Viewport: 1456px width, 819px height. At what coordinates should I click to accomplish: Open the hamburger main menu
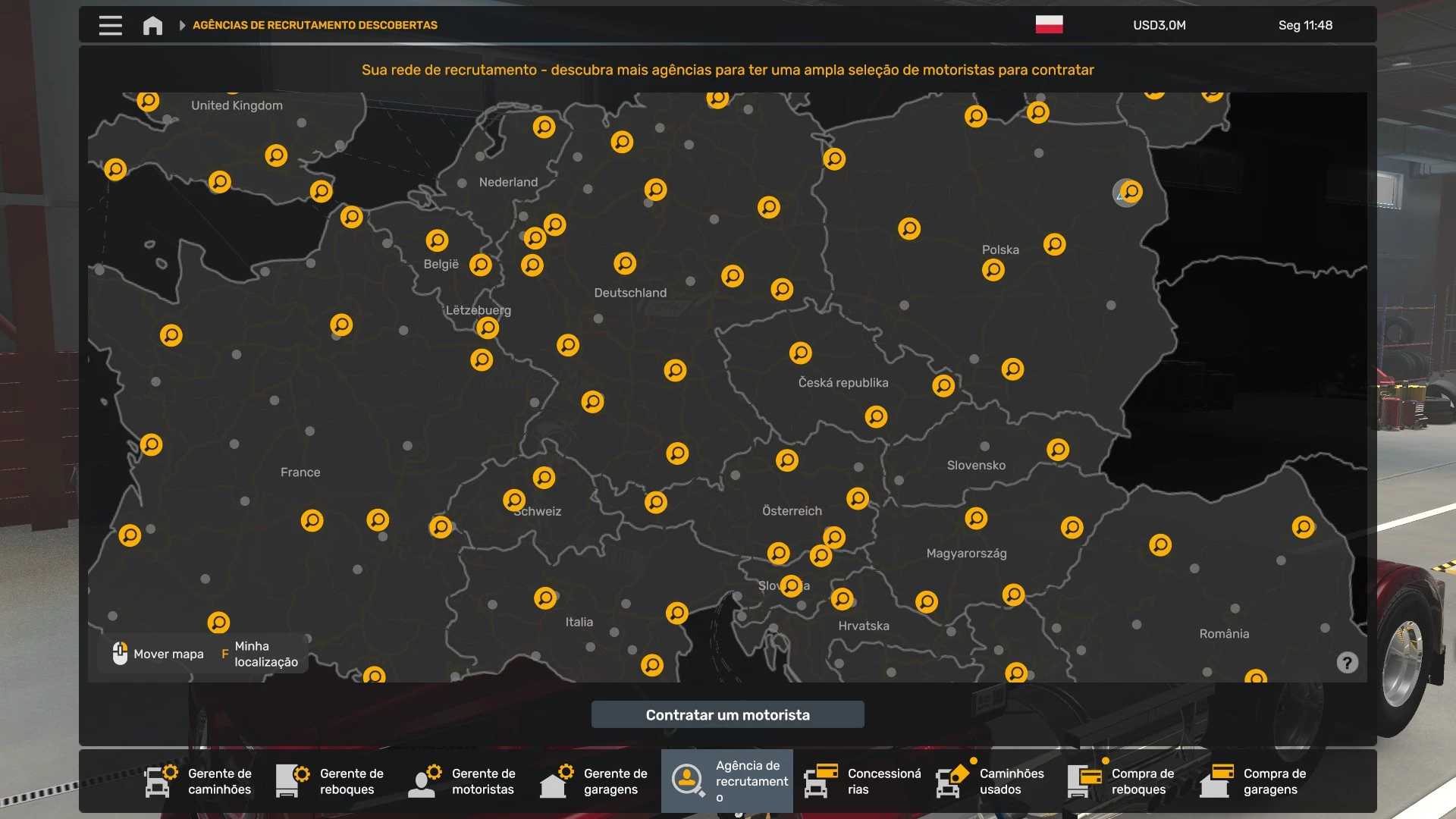(110, 25)
